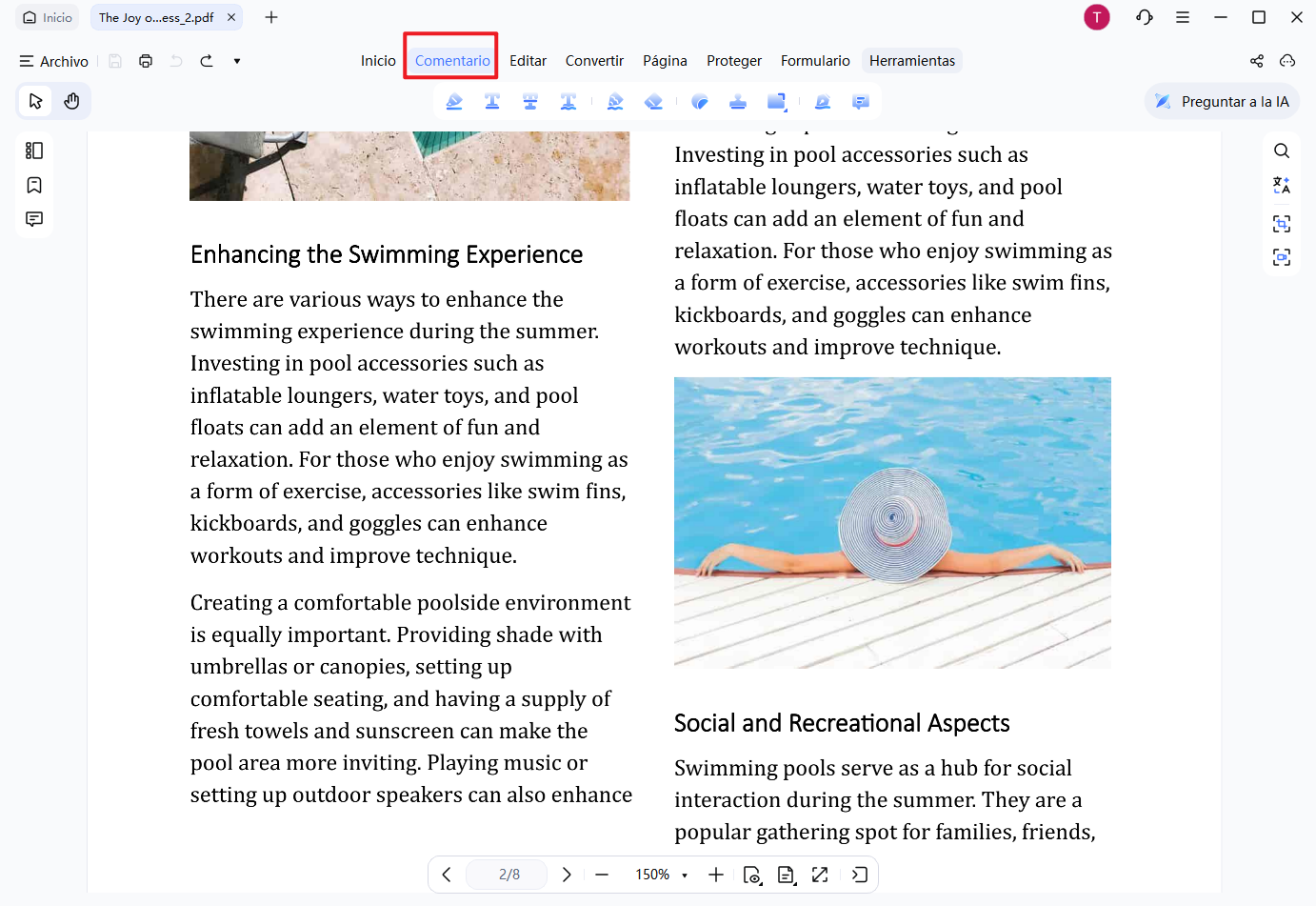
Task: Open the Bookmarks sidebar panel
Action: point(34,185)
